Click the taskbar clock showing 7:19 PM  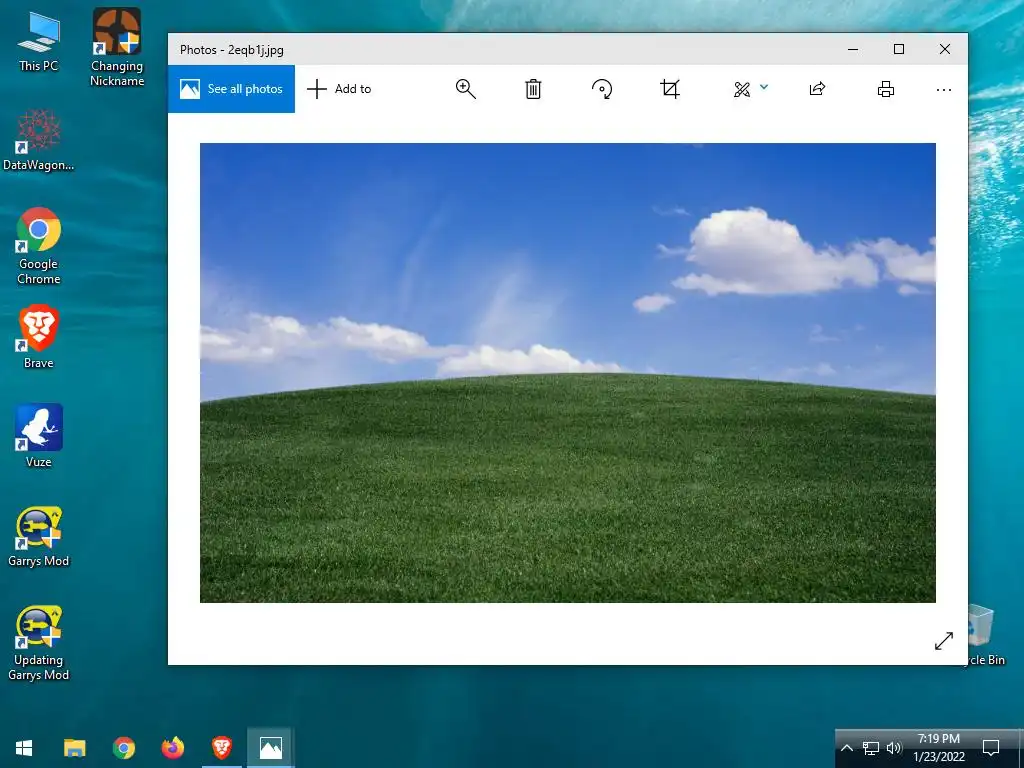pyautogui.click(x=939, y=748)
